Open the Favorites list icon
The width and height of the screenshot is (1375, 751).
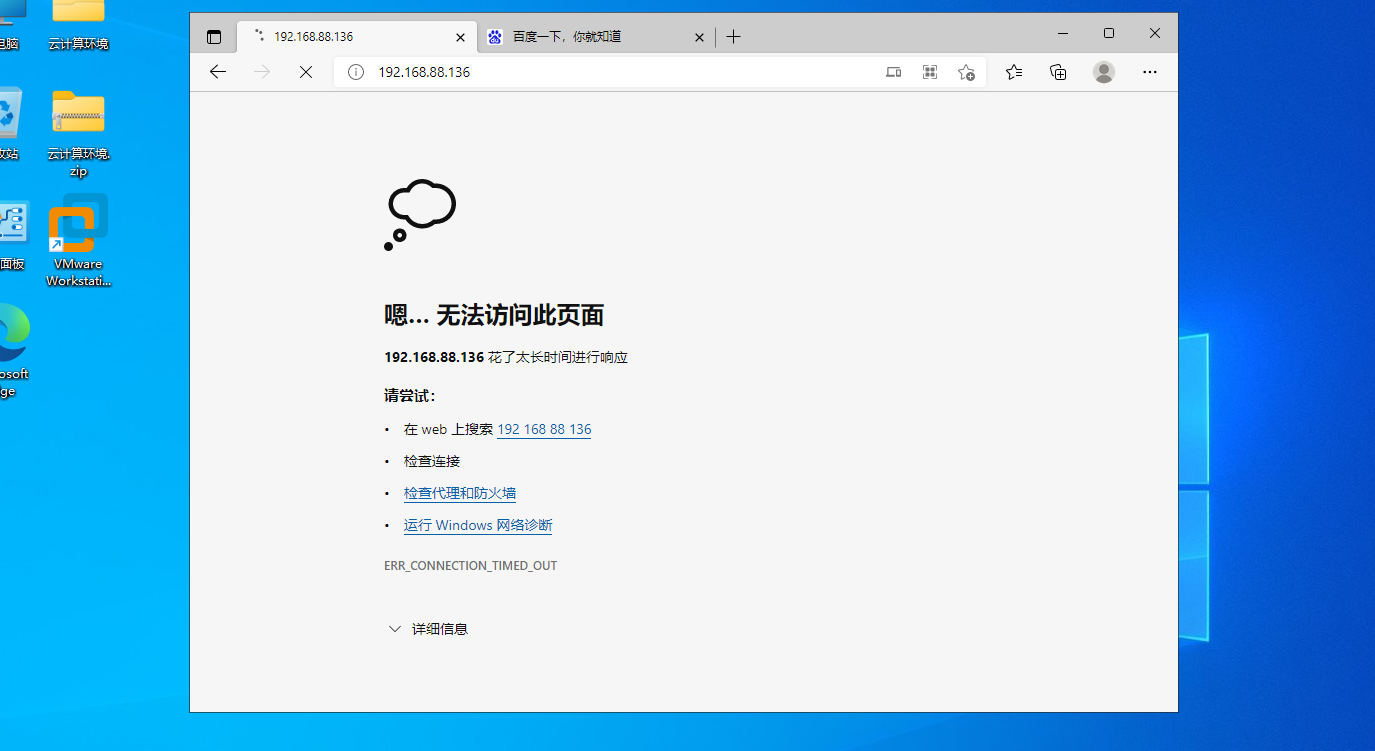pos(1014,72)
